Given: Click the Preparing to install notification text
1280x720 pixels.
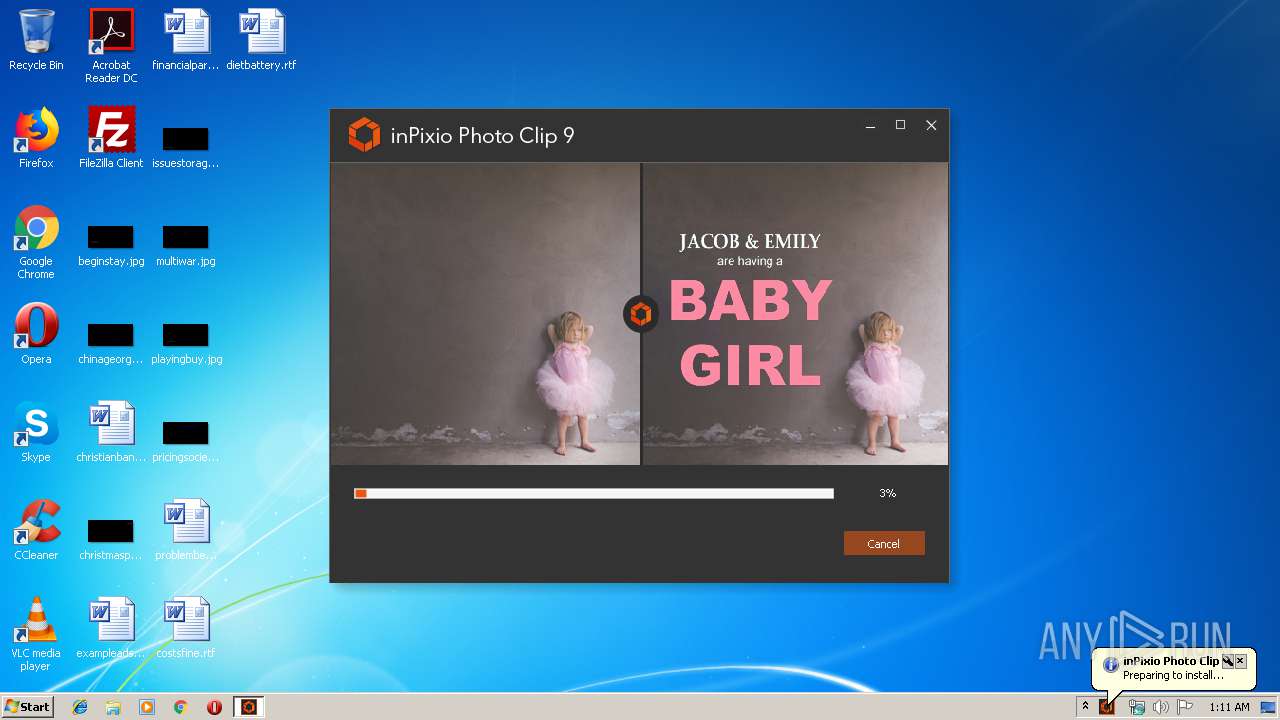Looking at the screenshot, I should click(1173, 675).
